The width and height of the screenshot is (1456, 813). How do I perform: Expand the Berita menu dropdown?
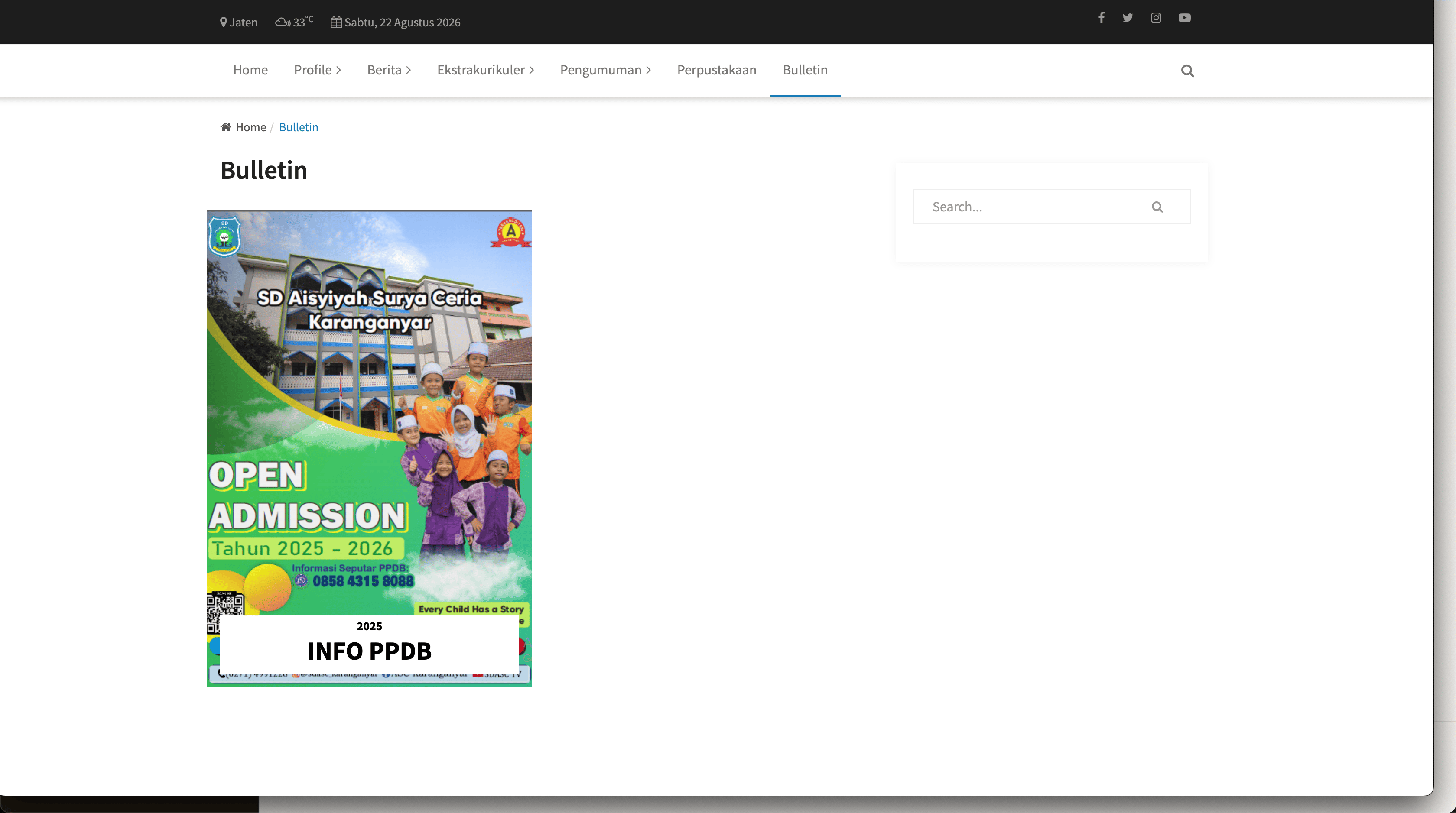(389, 69)
